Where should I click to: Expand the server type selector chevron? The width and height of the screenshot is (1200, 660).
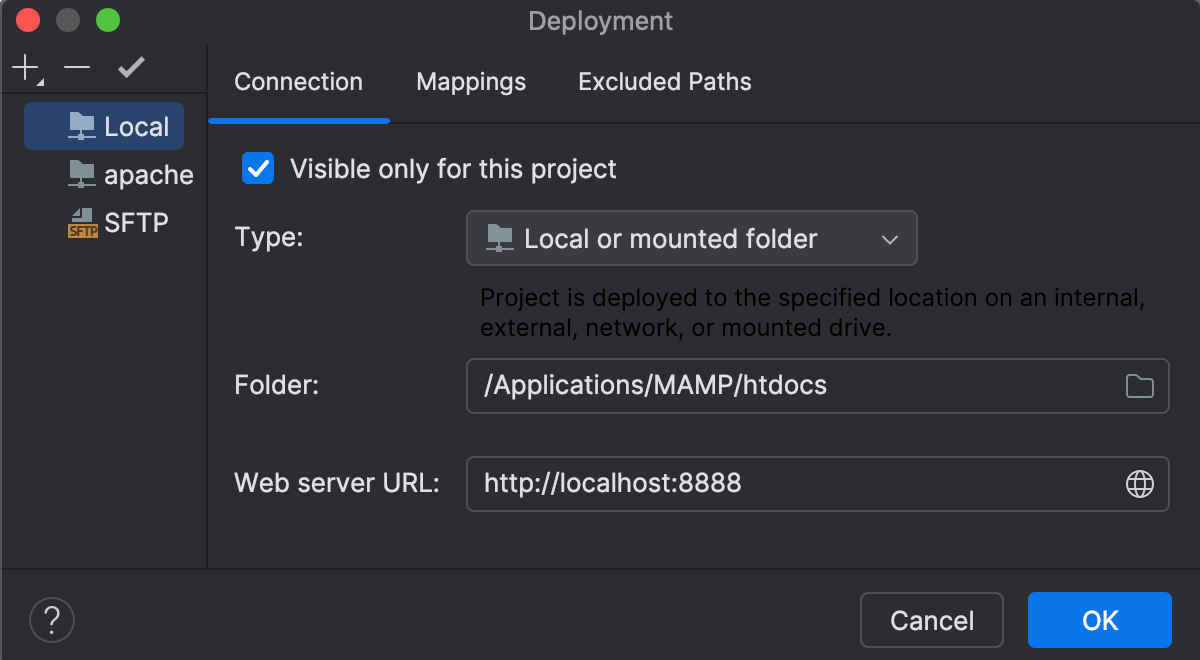tap(889, 238)
